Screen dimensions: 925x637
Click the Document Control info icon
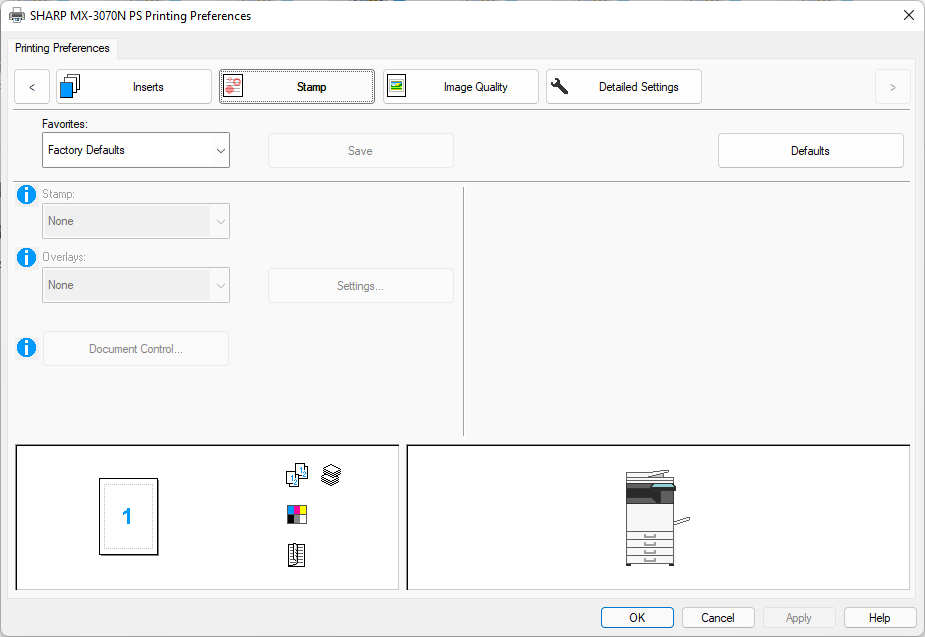coord(27,348)
